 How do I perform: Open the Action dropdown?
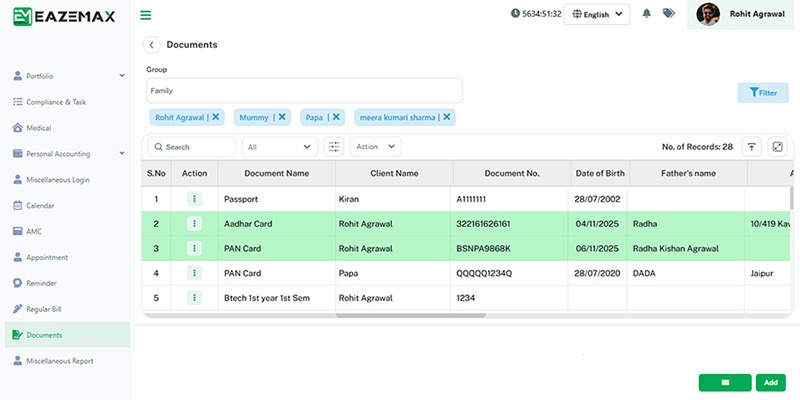pos(375,147)
